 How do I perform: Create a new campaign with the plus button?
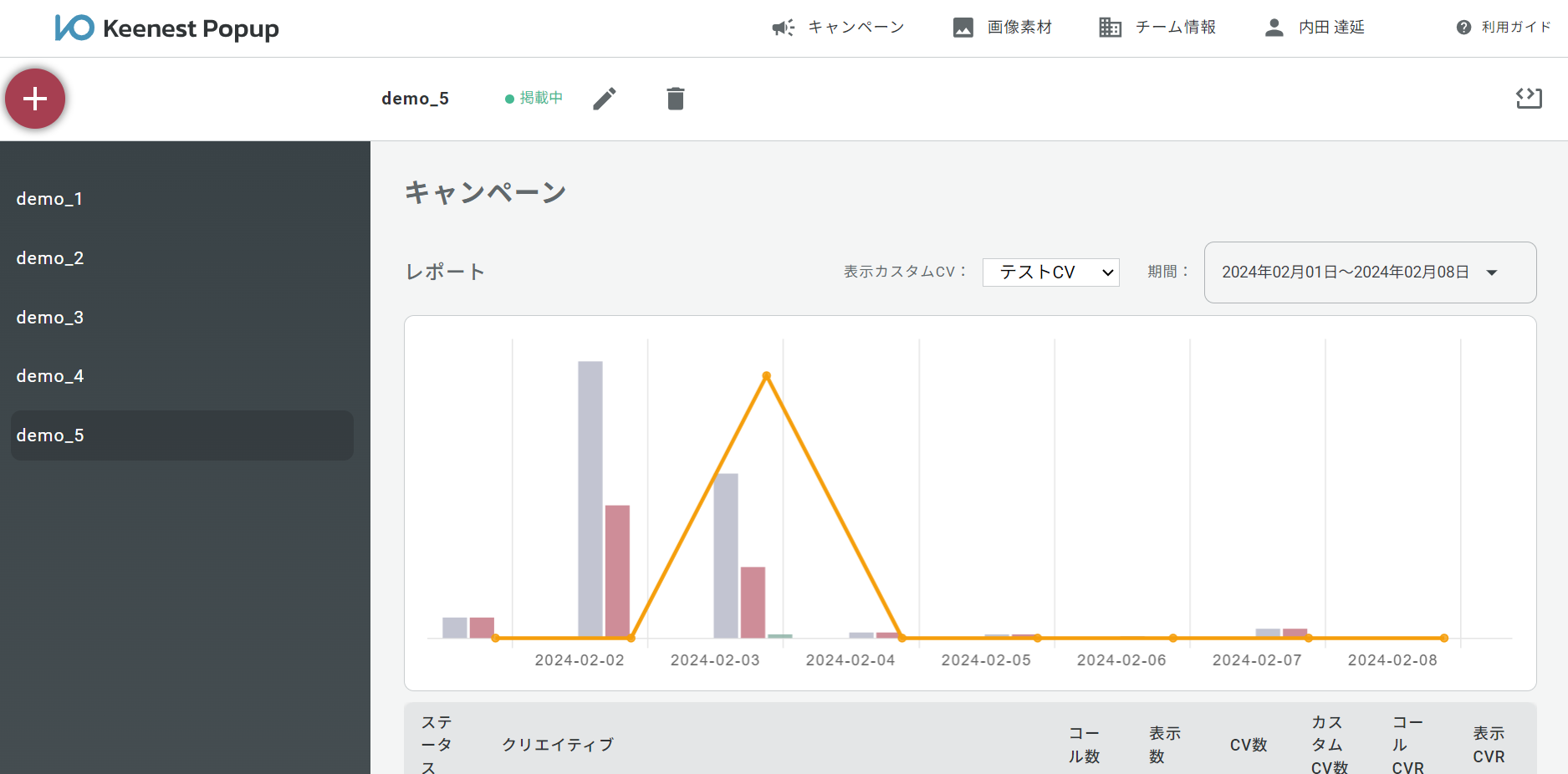pos(35,99)
